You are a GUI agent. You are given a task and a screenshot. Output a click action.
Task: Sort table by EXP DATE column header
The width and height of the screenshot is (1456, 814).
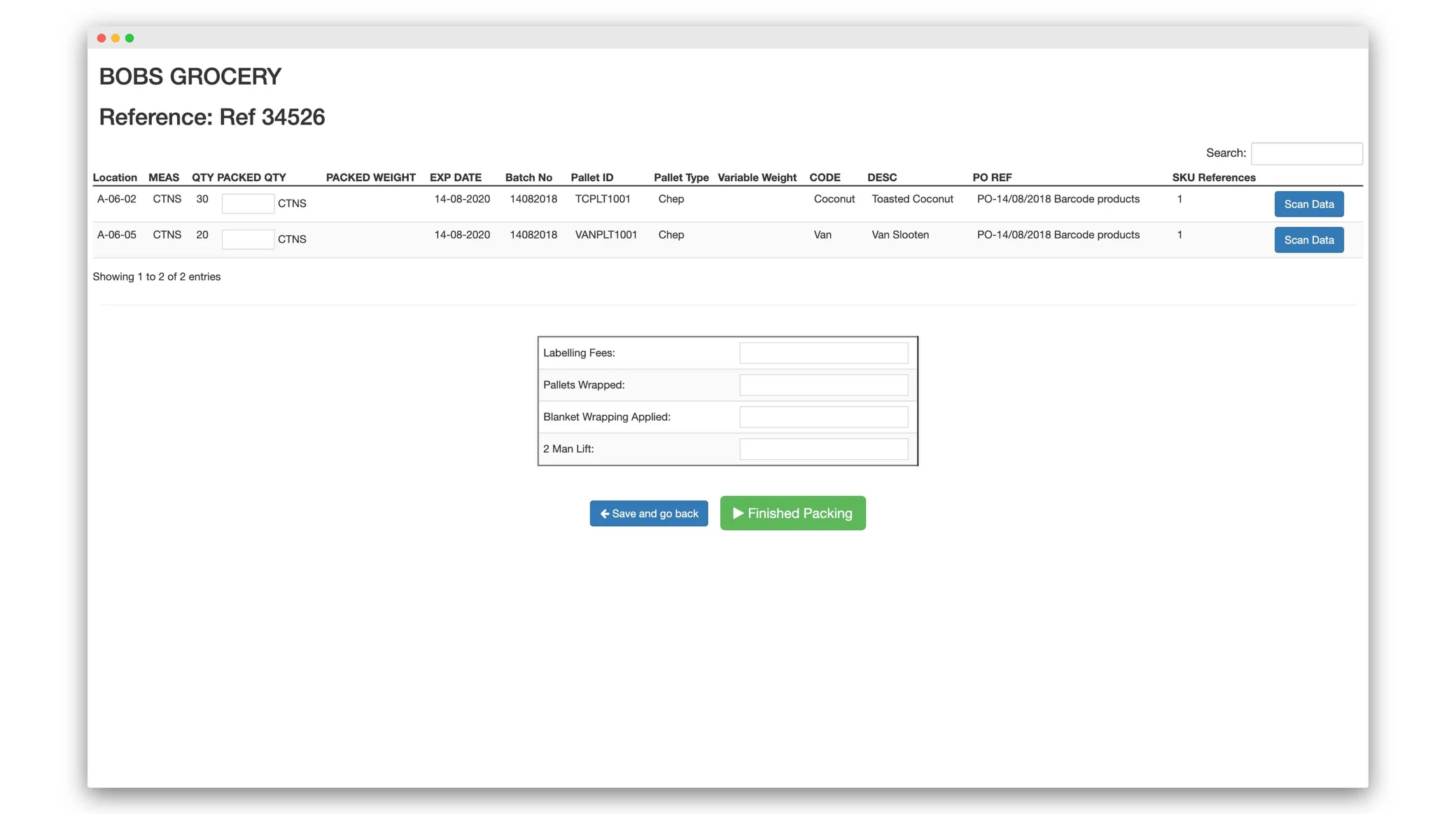click(455, 177)
